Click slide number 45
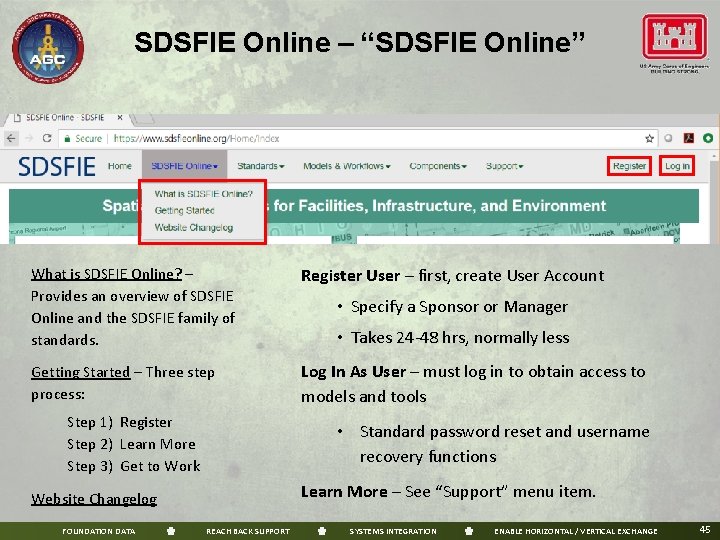 pyautogui.click(x=705, y=529)
